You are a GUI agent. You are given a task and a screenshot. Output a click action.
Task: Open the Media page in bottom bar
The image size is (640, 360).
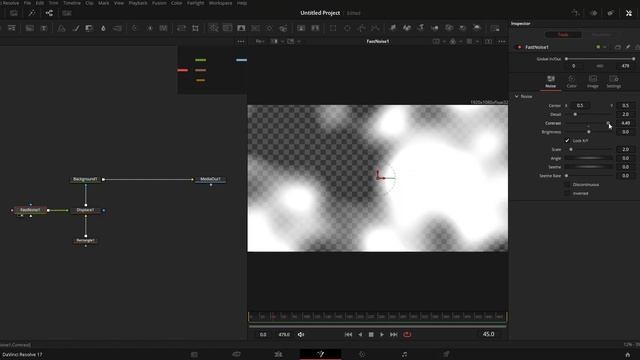click(x=194, y=354)
